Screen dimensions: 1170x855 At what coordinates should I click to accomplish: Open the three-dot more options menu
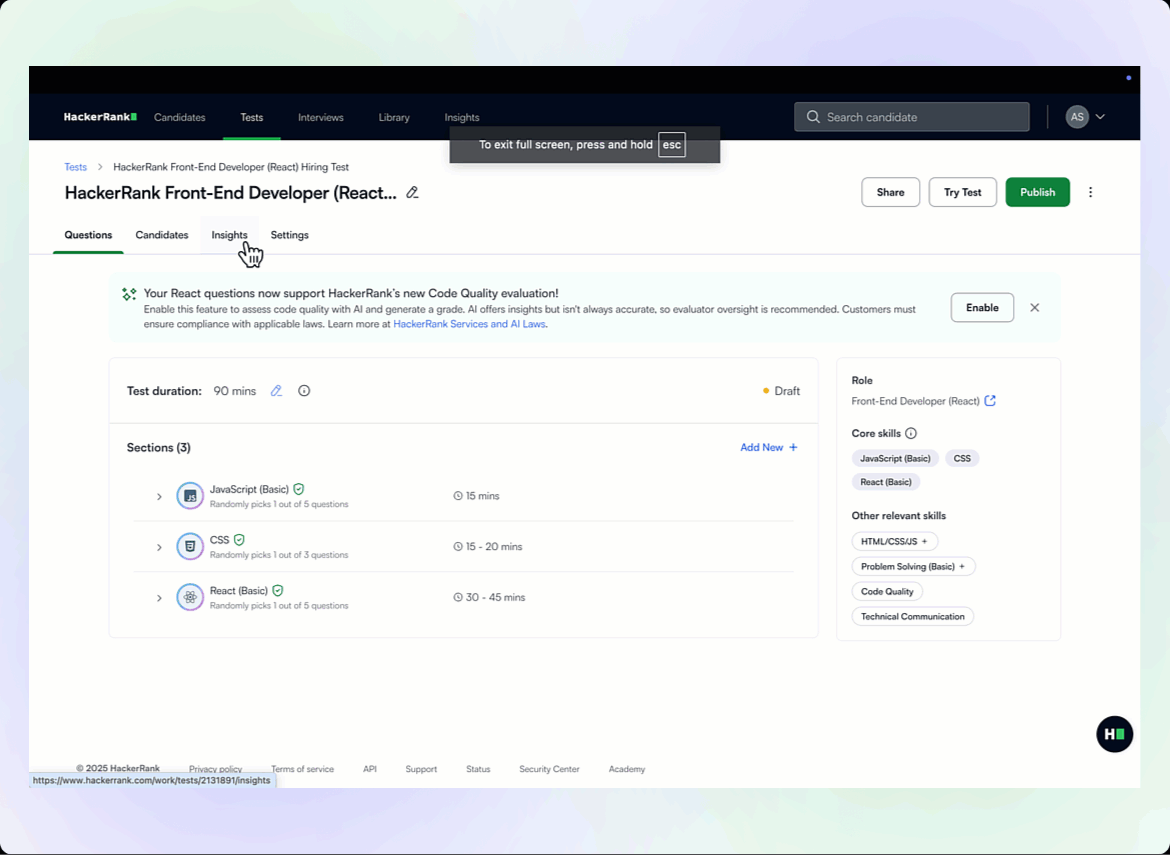click(1090, 192)
